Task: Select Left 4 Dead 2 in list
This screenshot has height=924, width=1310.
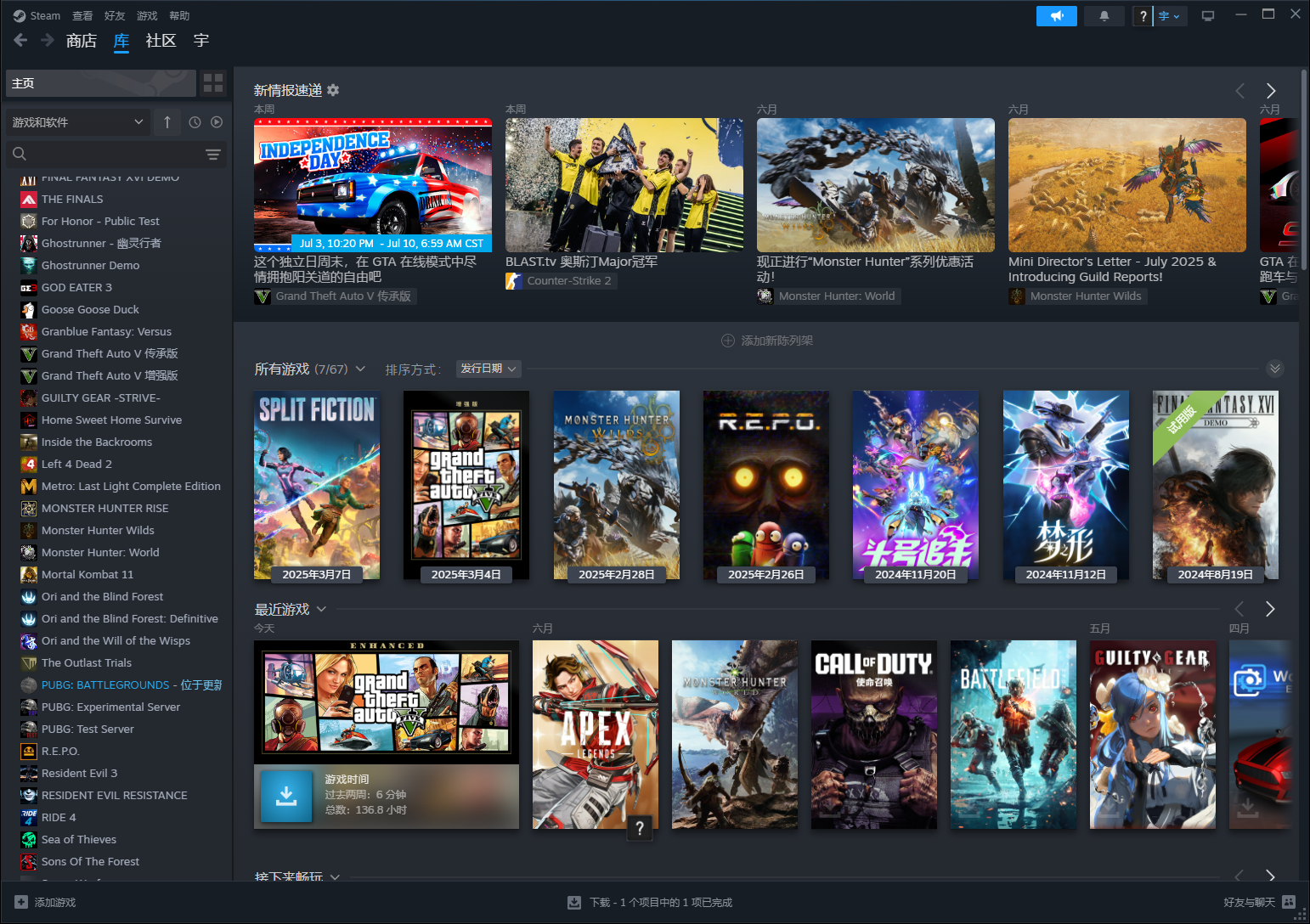Action: (x=122, y=465)
